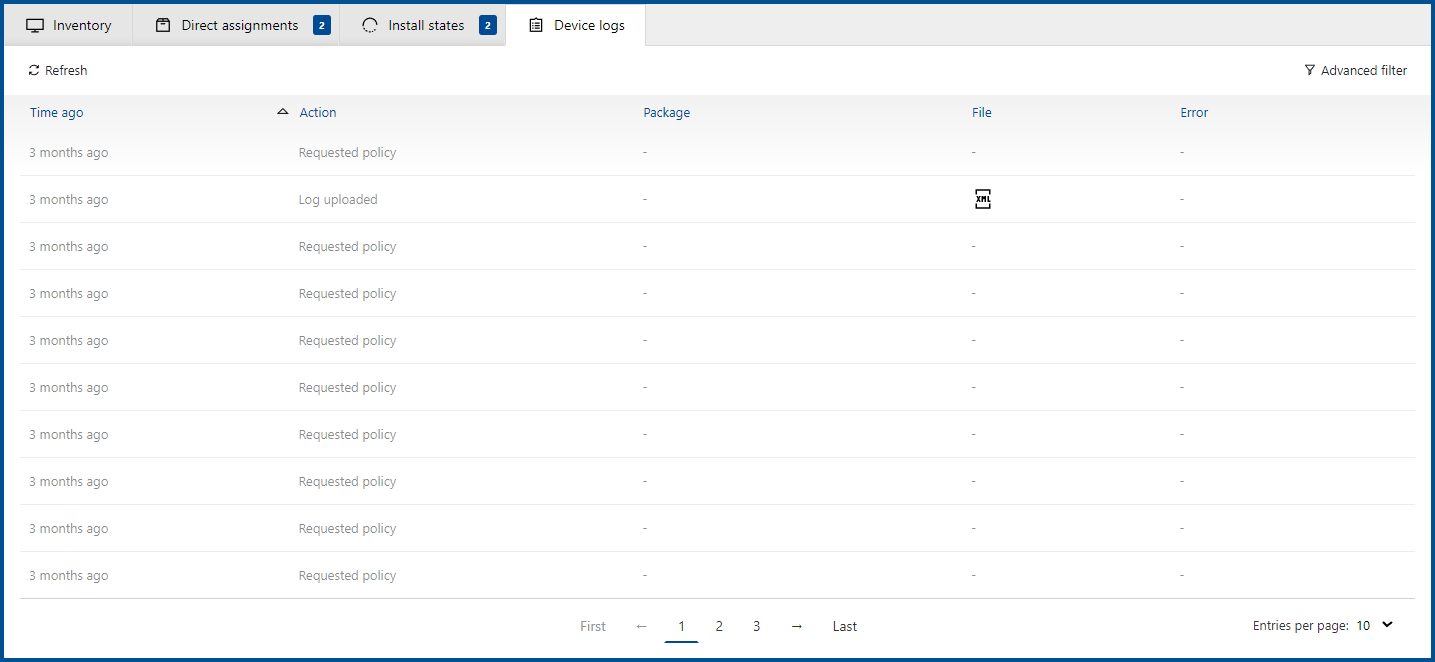Open the Advanced filter funnel icon

[x=1310, y=71]
